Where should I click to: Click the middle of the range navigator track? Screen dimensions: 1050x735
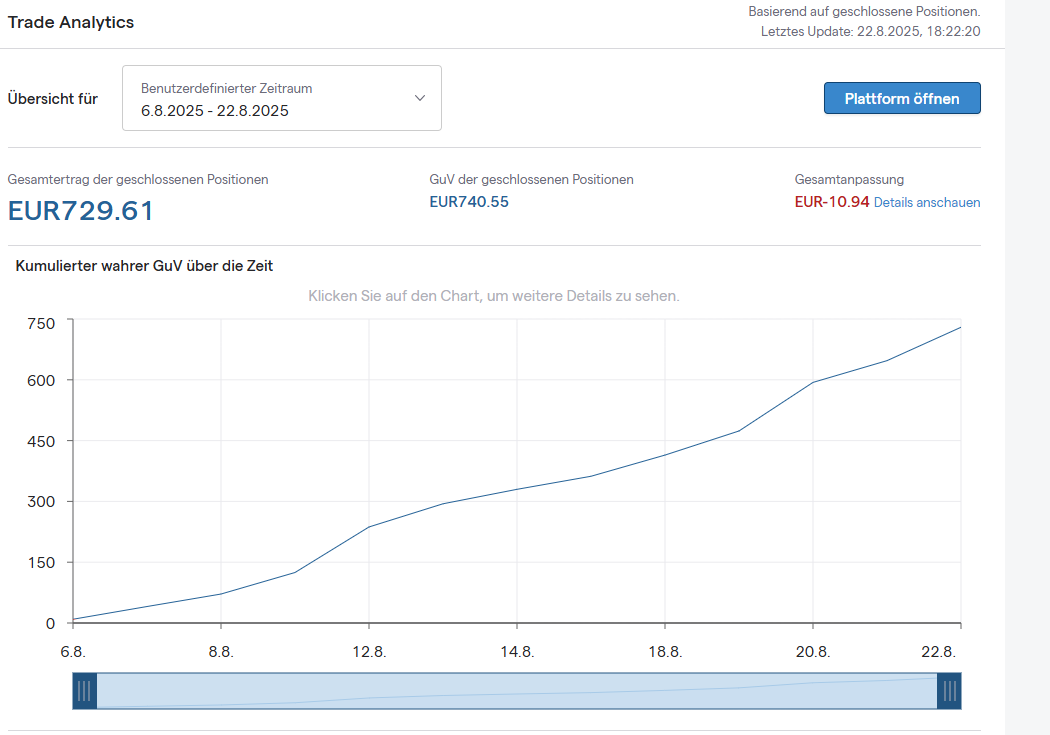(517, 690)
